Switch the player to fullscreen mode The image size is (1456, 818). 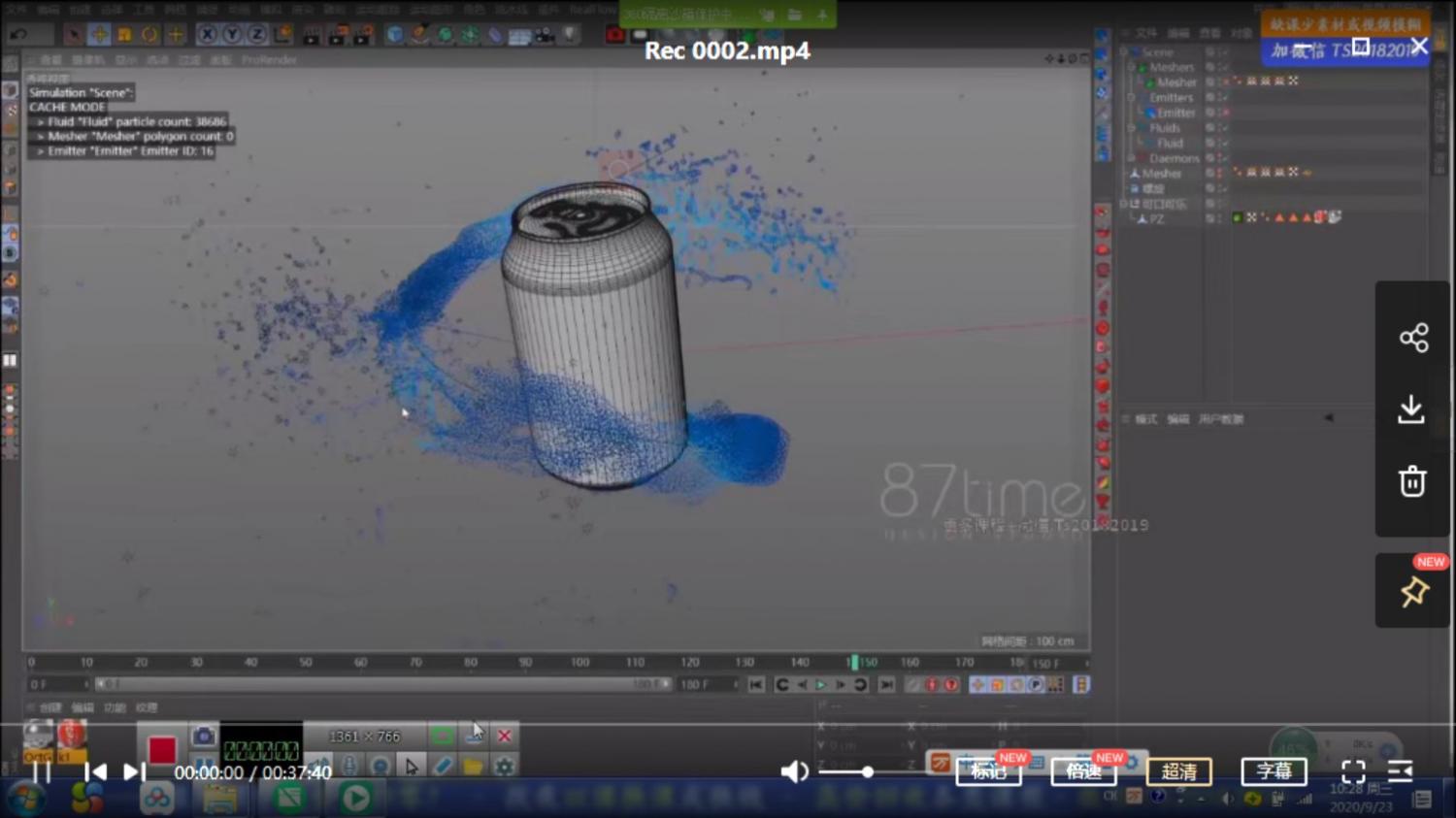[x=1353, y=771]
